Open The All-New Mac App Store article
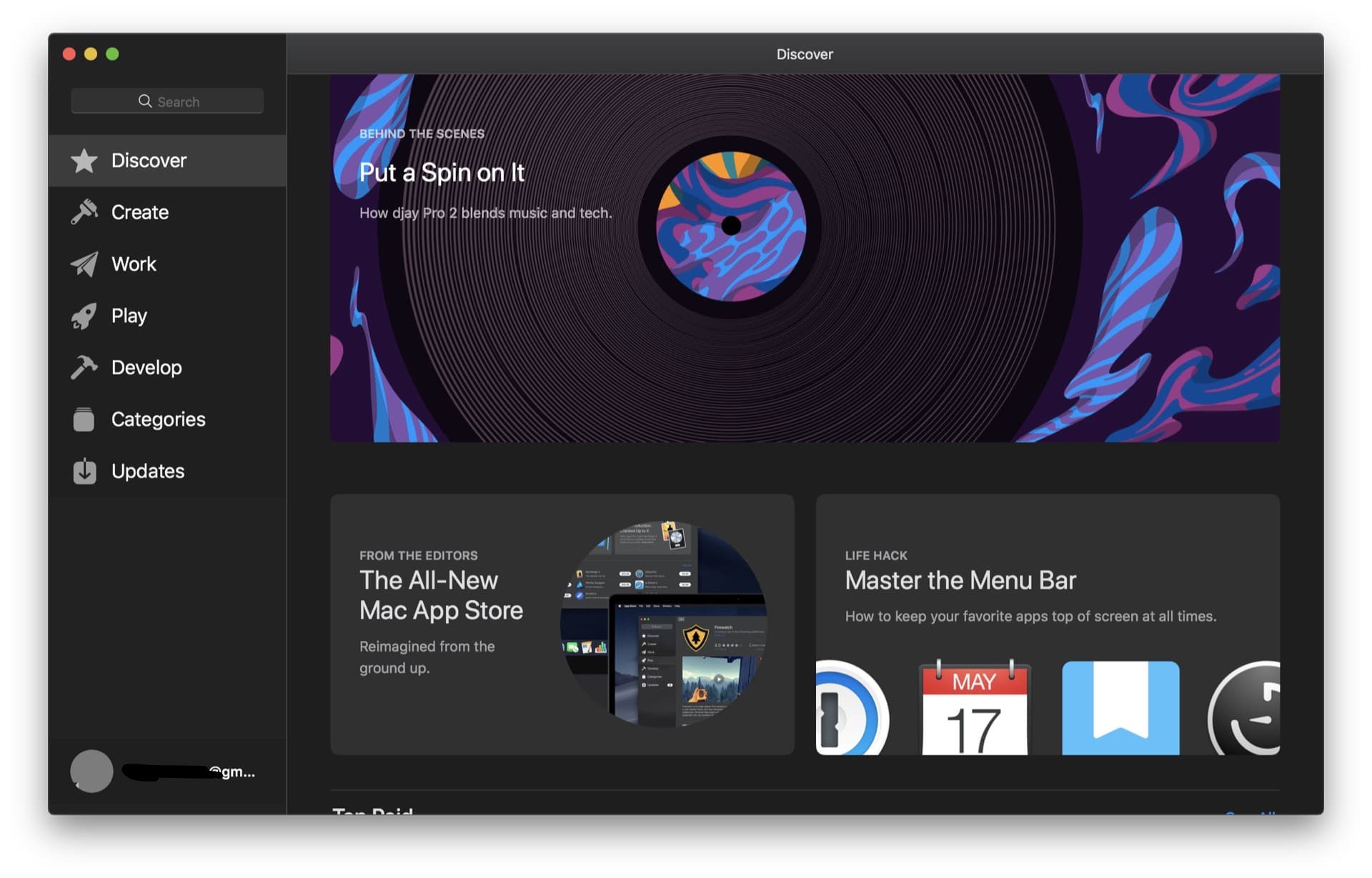Screen dimensions: 1372x878 coord(562,623)
